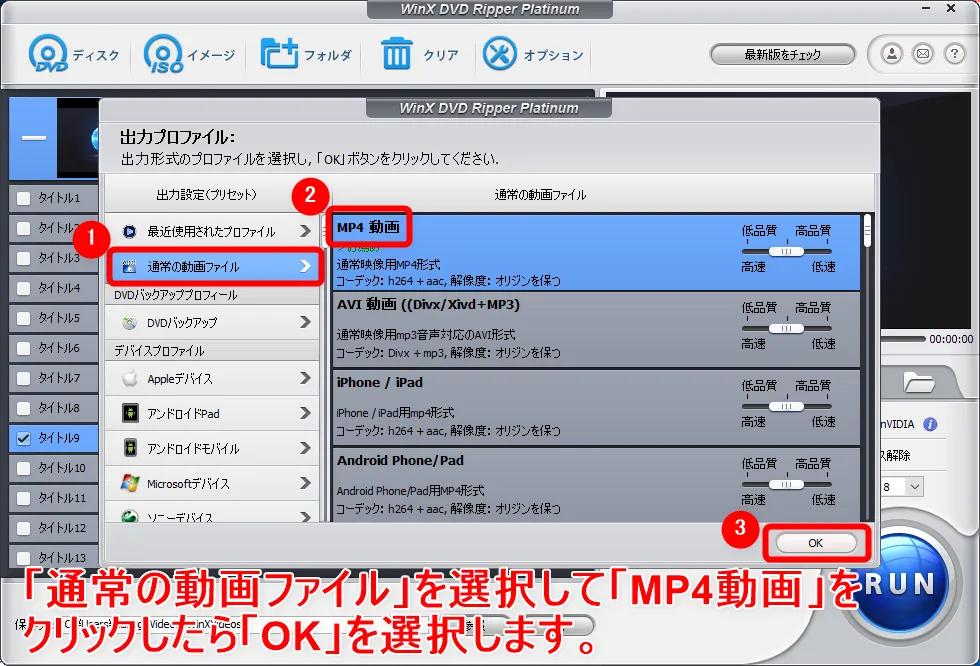Click the Folder add icon in toolbar
Image resolution: width=980 pixels, height=666 pixels.
click(x=279, y=54)
